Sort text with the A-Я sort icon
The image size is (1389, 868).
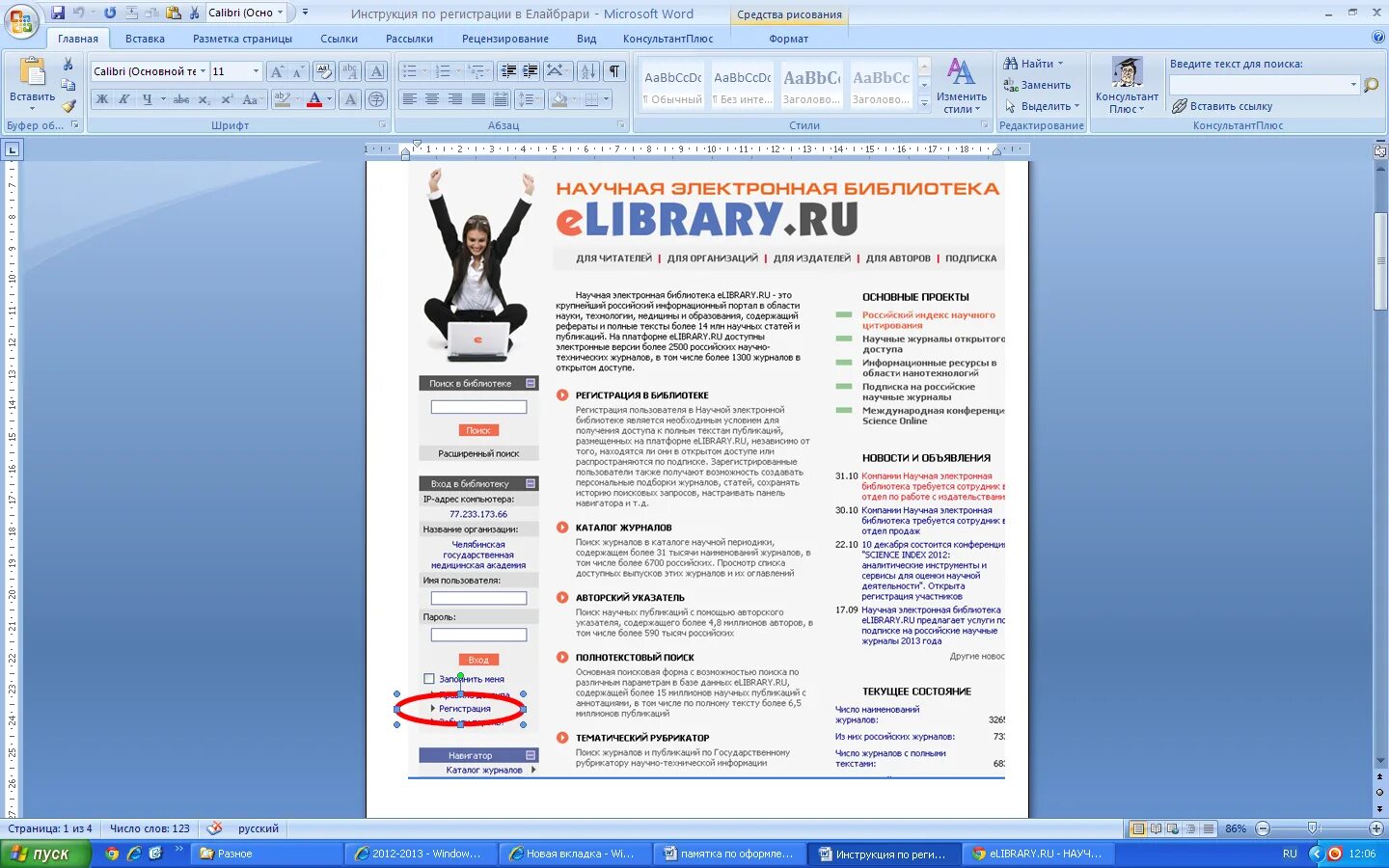point(587,71)
